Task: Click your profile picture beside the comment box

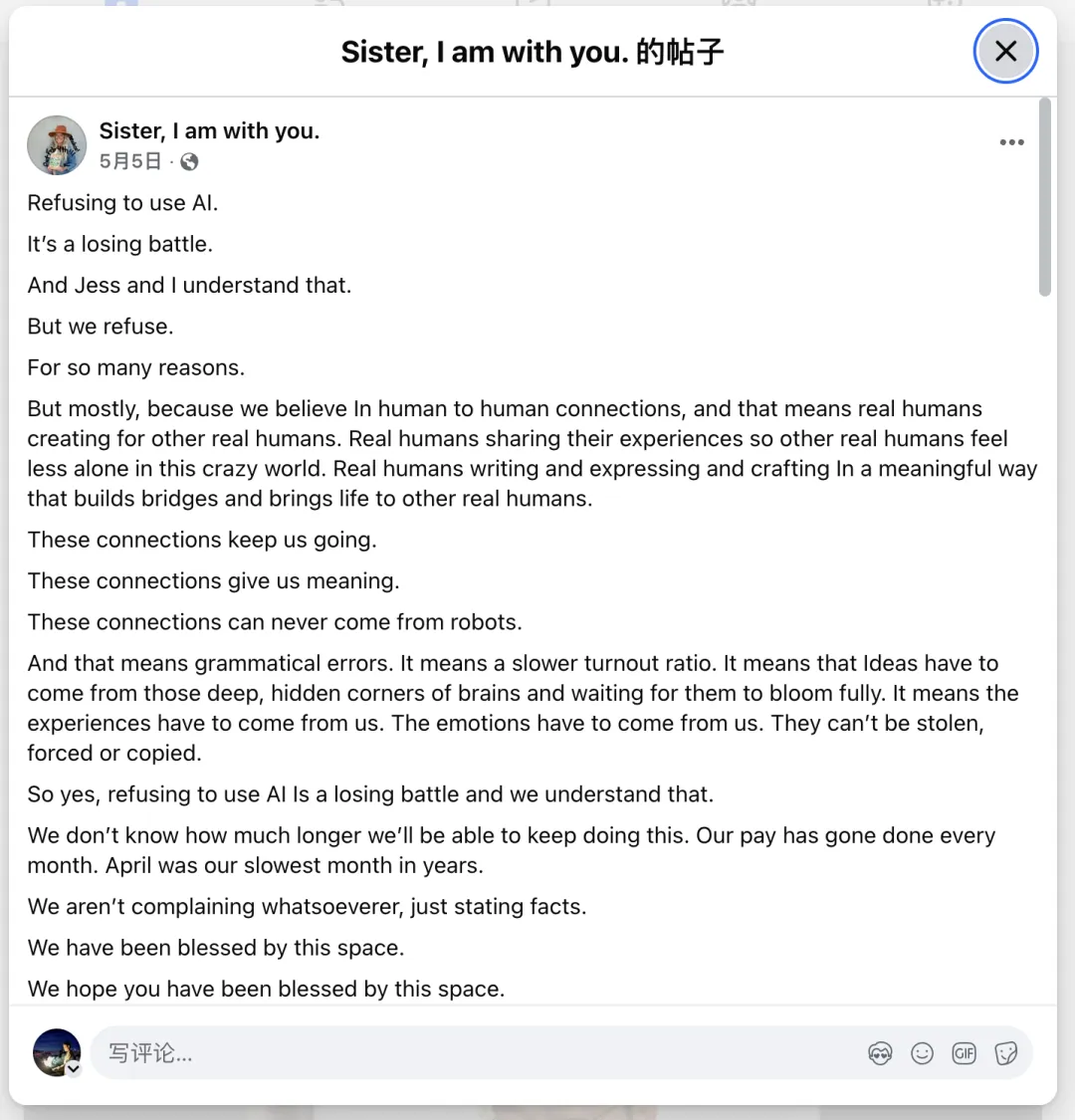Action: click(x=56, y=1051)
